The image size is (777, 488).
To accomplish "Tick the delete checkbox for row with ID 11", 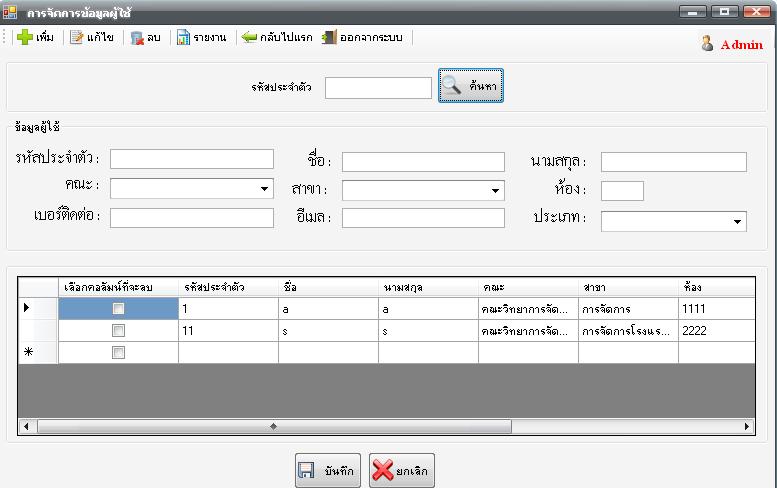I will 118,330.
